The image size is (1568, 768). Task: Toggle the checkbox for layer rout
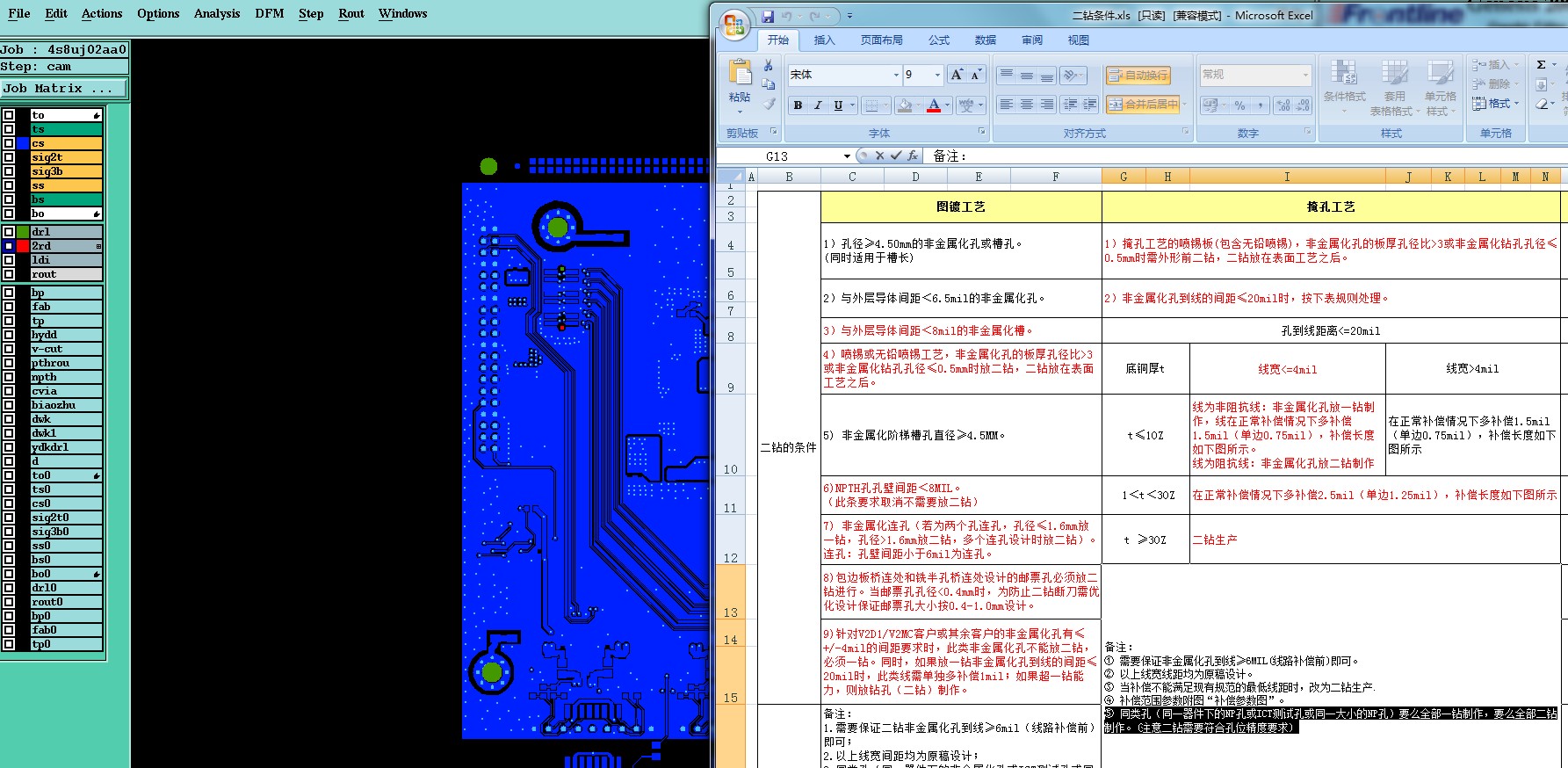(8, 274)
